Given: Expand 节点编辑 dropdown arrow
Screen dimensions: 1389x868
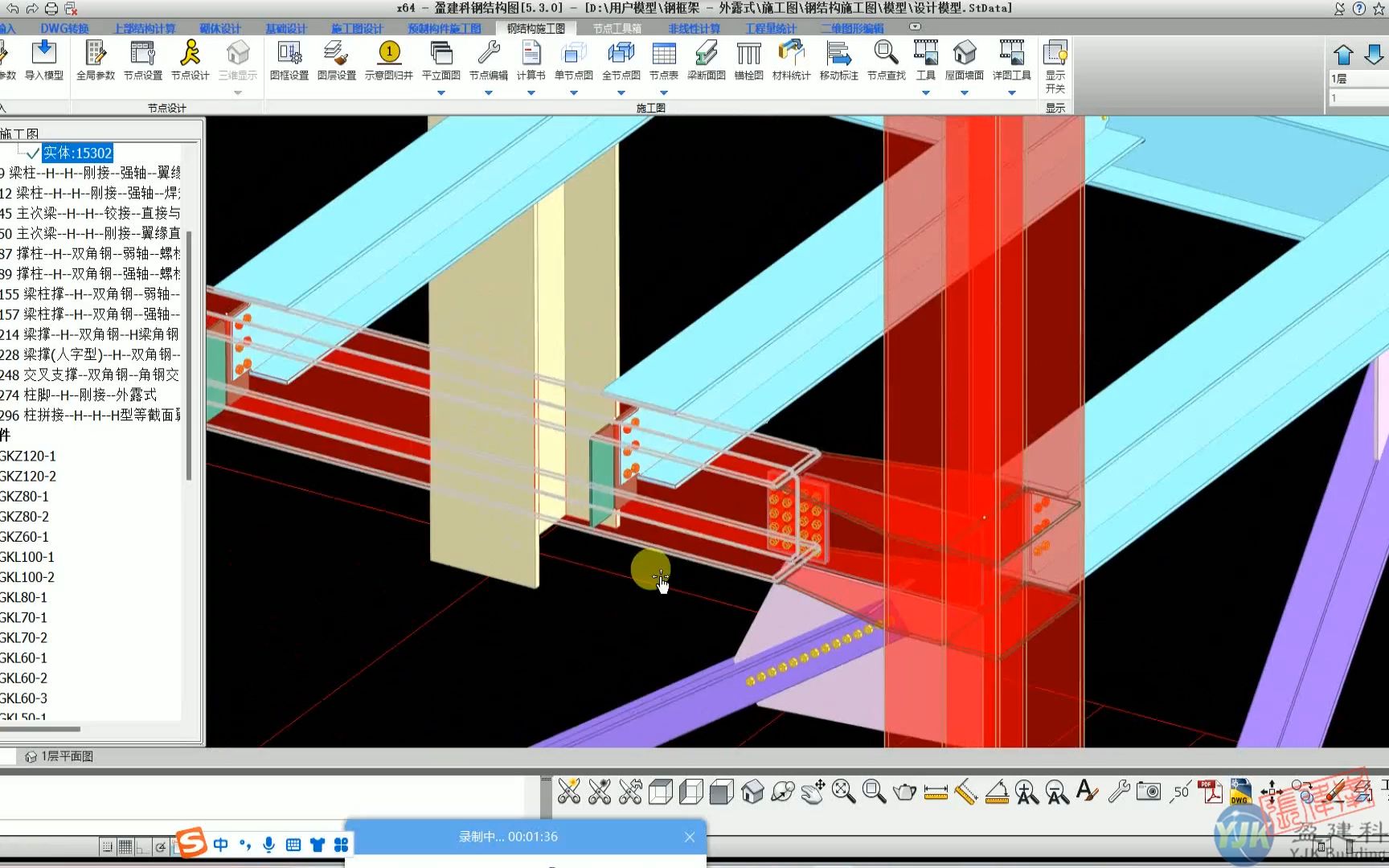Looking at the screenshot, I should (489, 92).
